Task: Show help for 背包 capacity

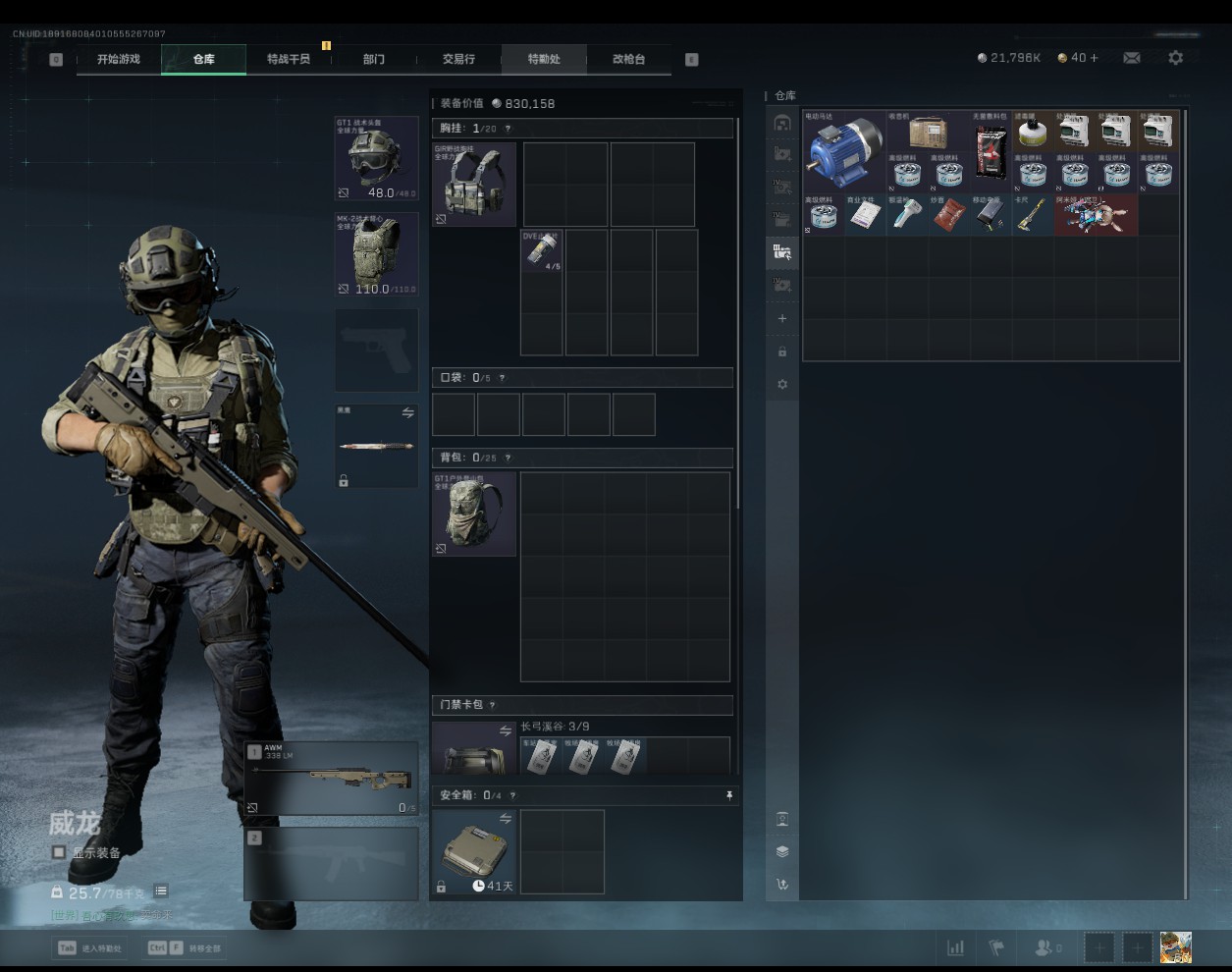Action: tap(508, 458)
